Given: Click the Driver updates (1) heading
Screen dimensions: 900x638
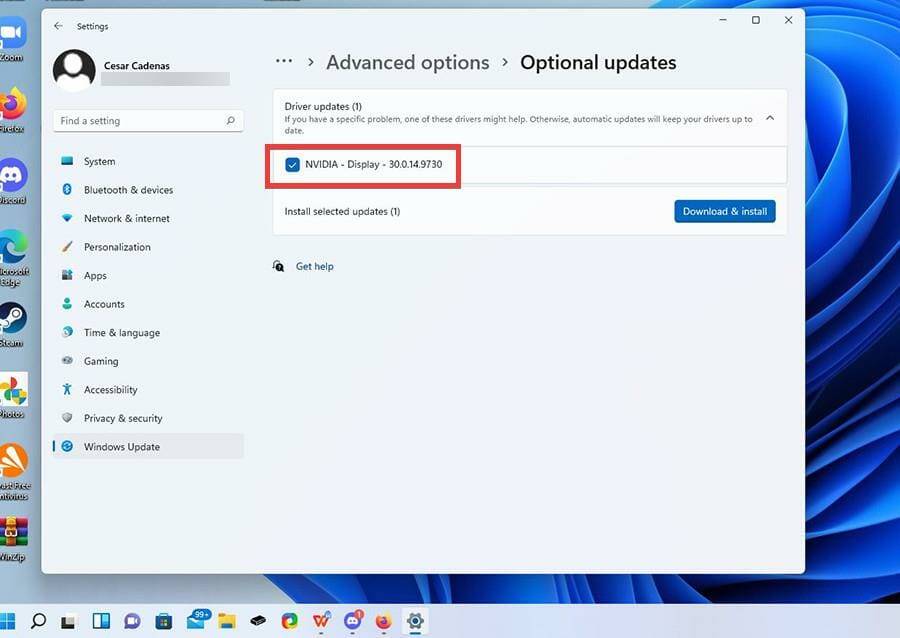Looking at the screenshot, I should (x=323, y=106).
